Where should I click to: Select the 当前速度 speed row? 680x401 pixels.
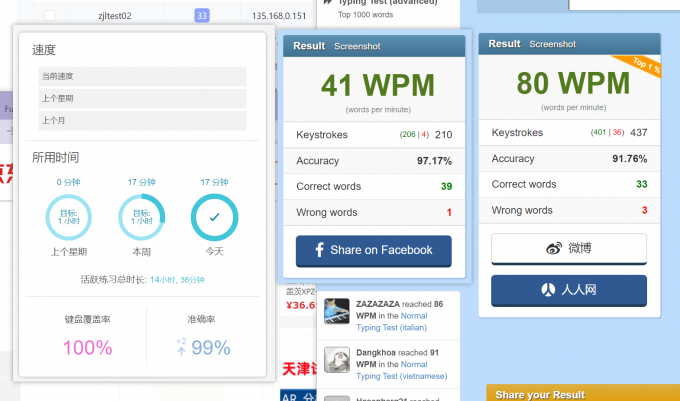click(x=142, y=76)
